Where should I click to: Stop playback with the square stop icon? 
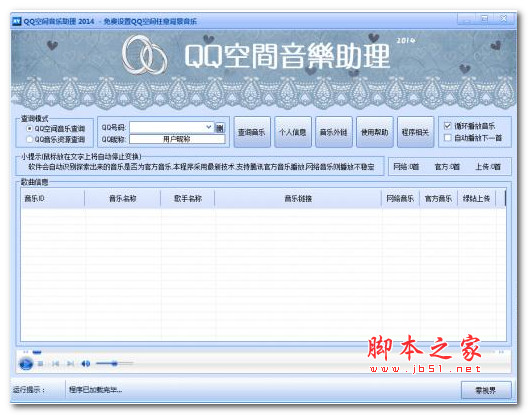[x=41, y=364]
